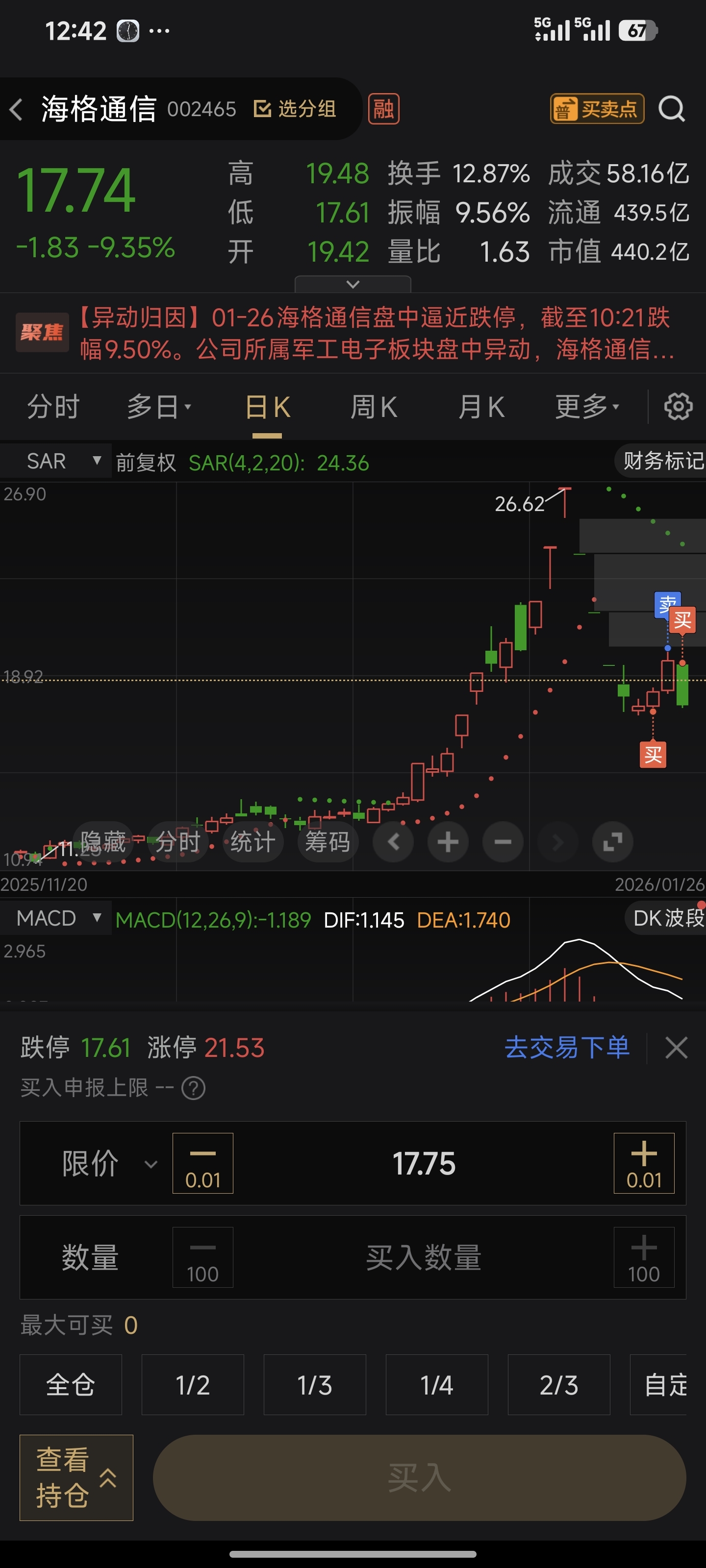Tap the 融 margin trading badge
The width and height of the screenshot is (706, 1568).
[x=383, y=109]
